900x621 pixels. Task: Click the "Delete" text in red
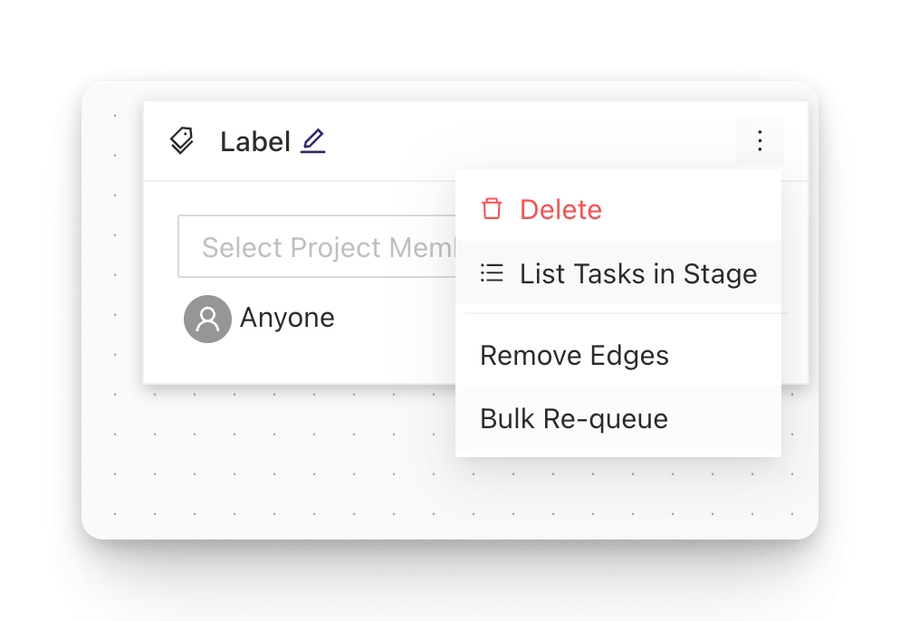(x=560, y=209)
